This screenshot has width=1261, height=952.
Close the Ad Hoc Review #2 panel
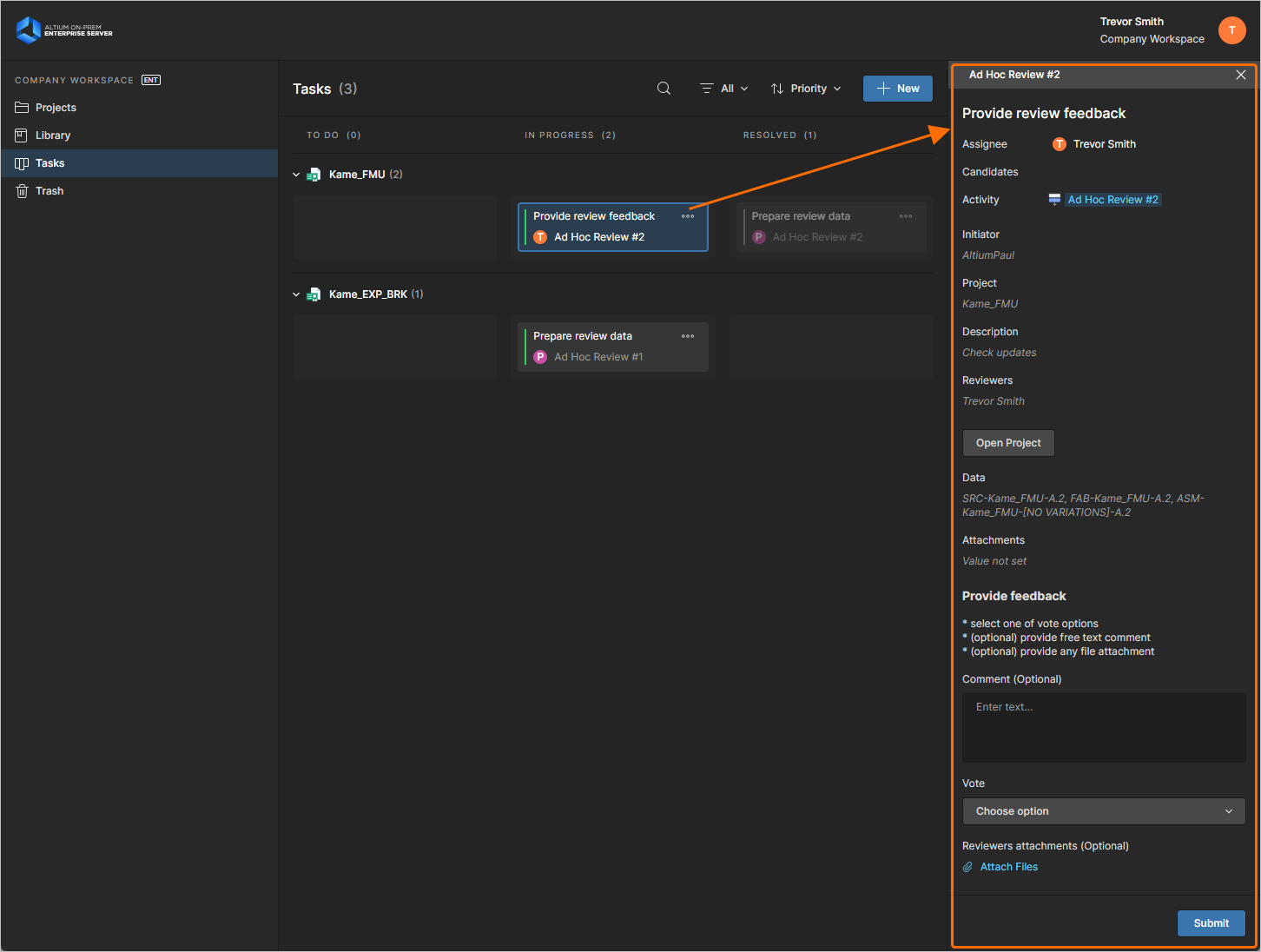click(x=1240, y=75)
